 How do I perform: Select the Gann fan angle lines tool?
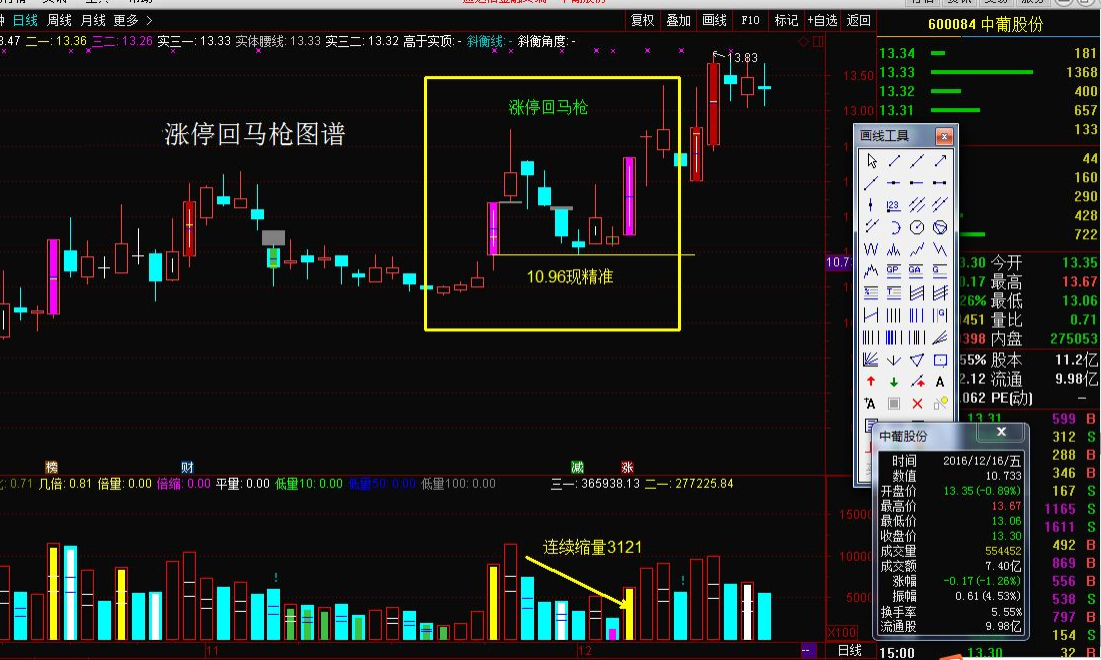tap(871, 360)
